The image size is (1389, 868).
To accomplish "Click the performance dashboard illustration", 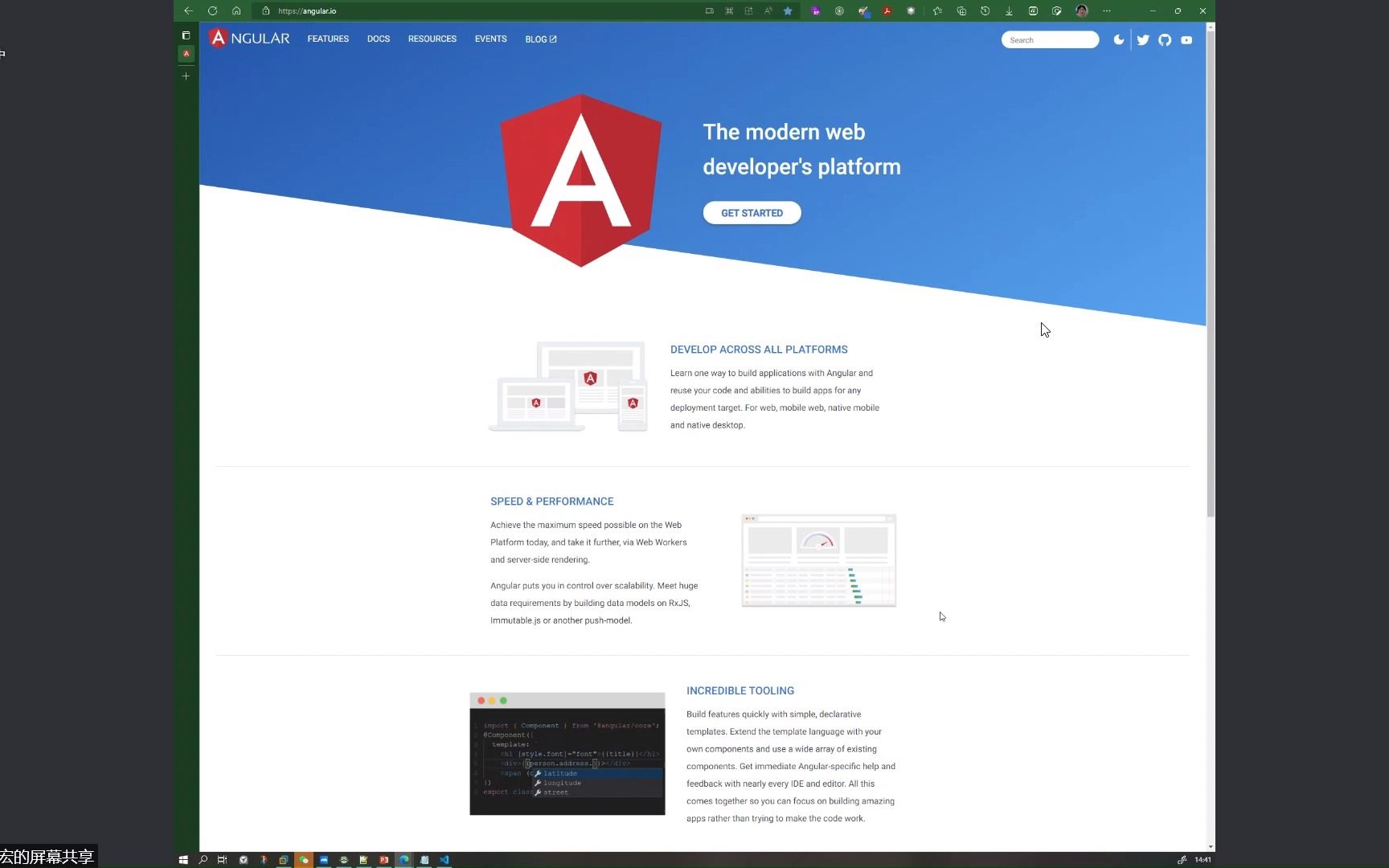I will coord(818,560).
